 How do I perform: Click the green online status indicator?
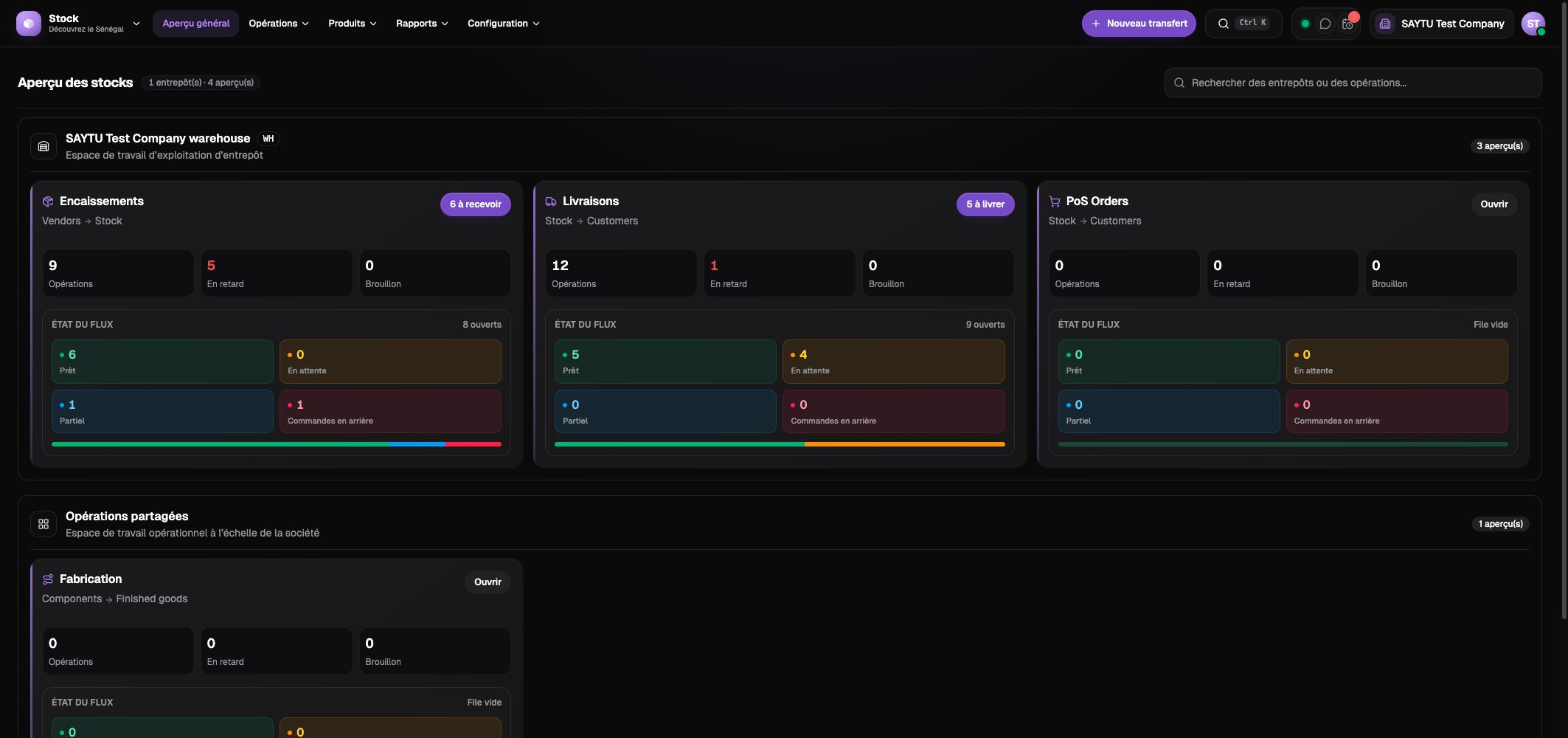[x=1305, y=24]
